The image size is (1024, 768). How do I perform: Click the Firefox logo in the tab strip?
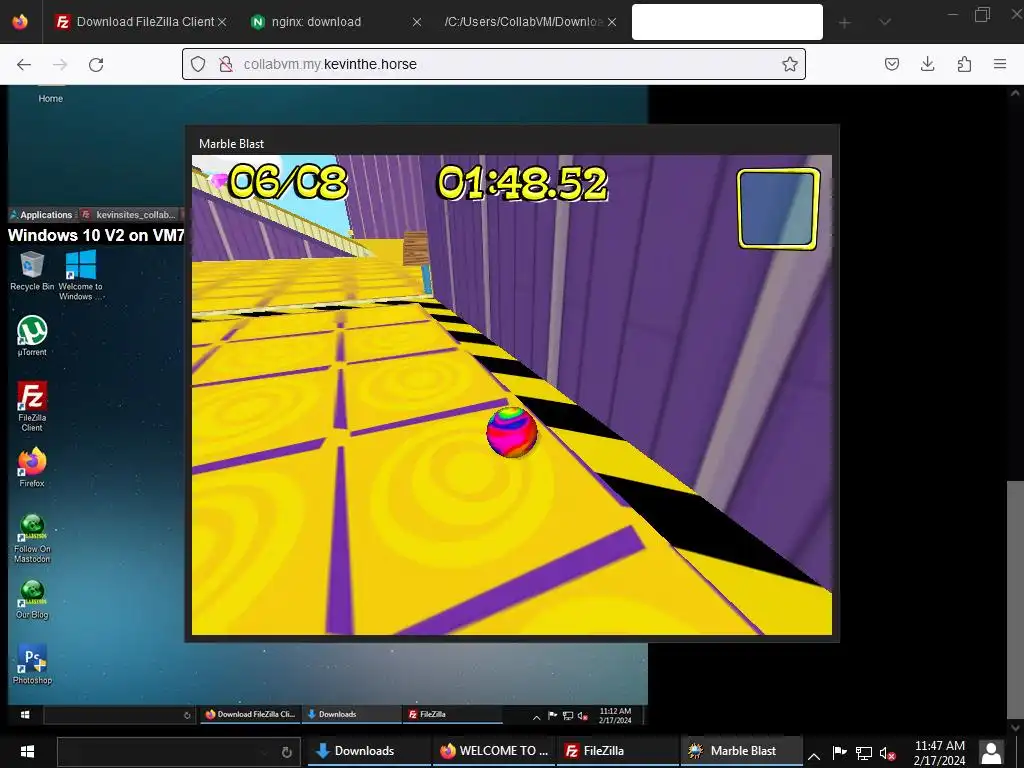tap(20, 22)
